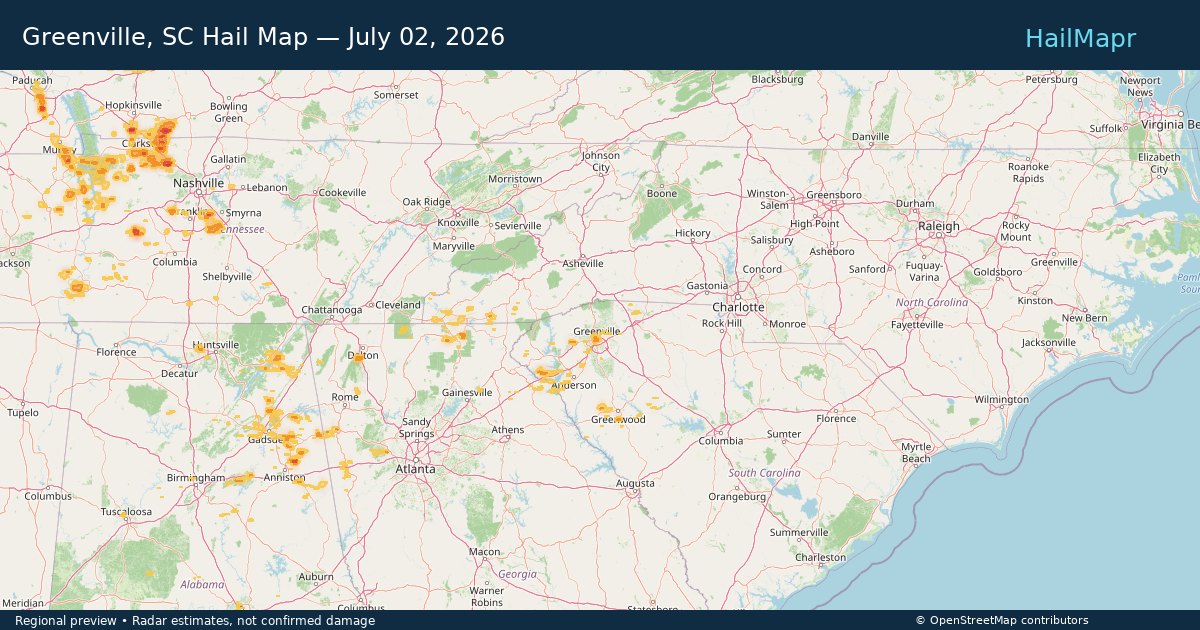Click the Jacksonville city label
The image size is (1200, 630).
coord(1049,343)
